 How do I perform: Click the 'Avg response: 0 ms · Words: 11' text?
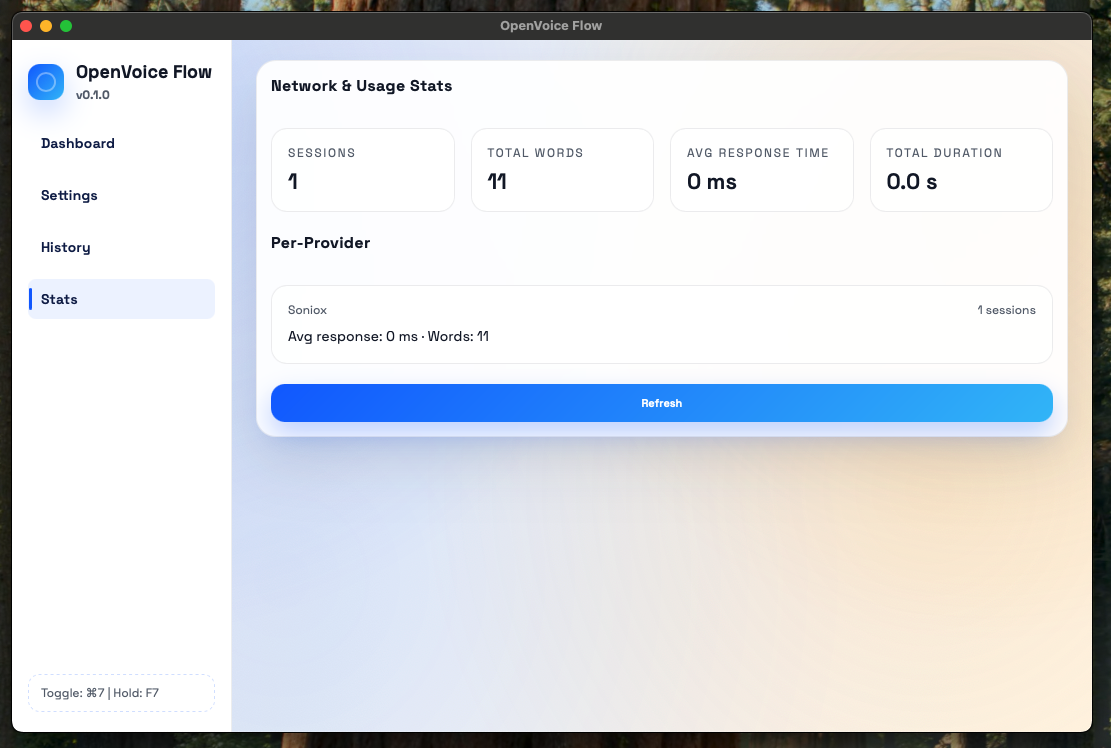pos(388,336)
